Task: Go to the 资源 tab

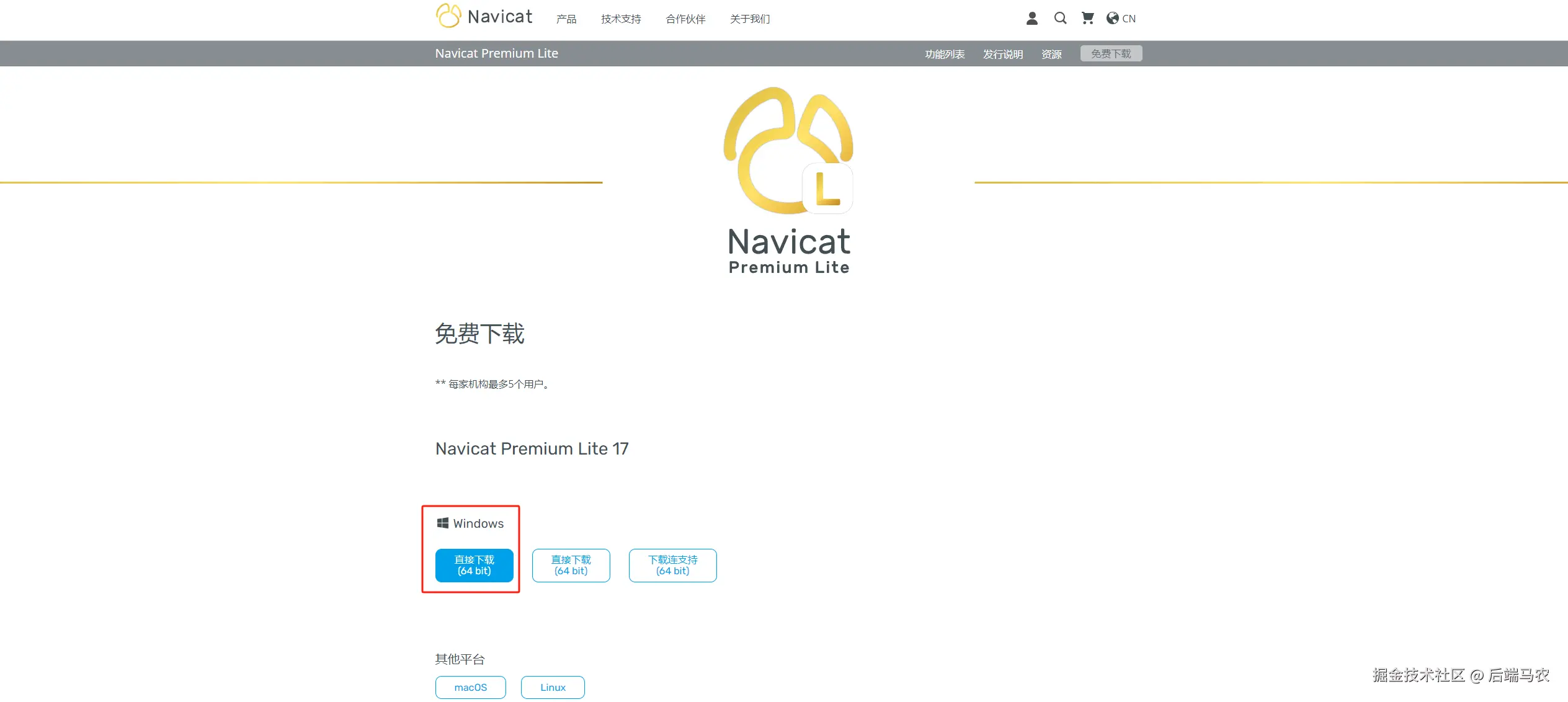Action: (x=1051, y=54)
